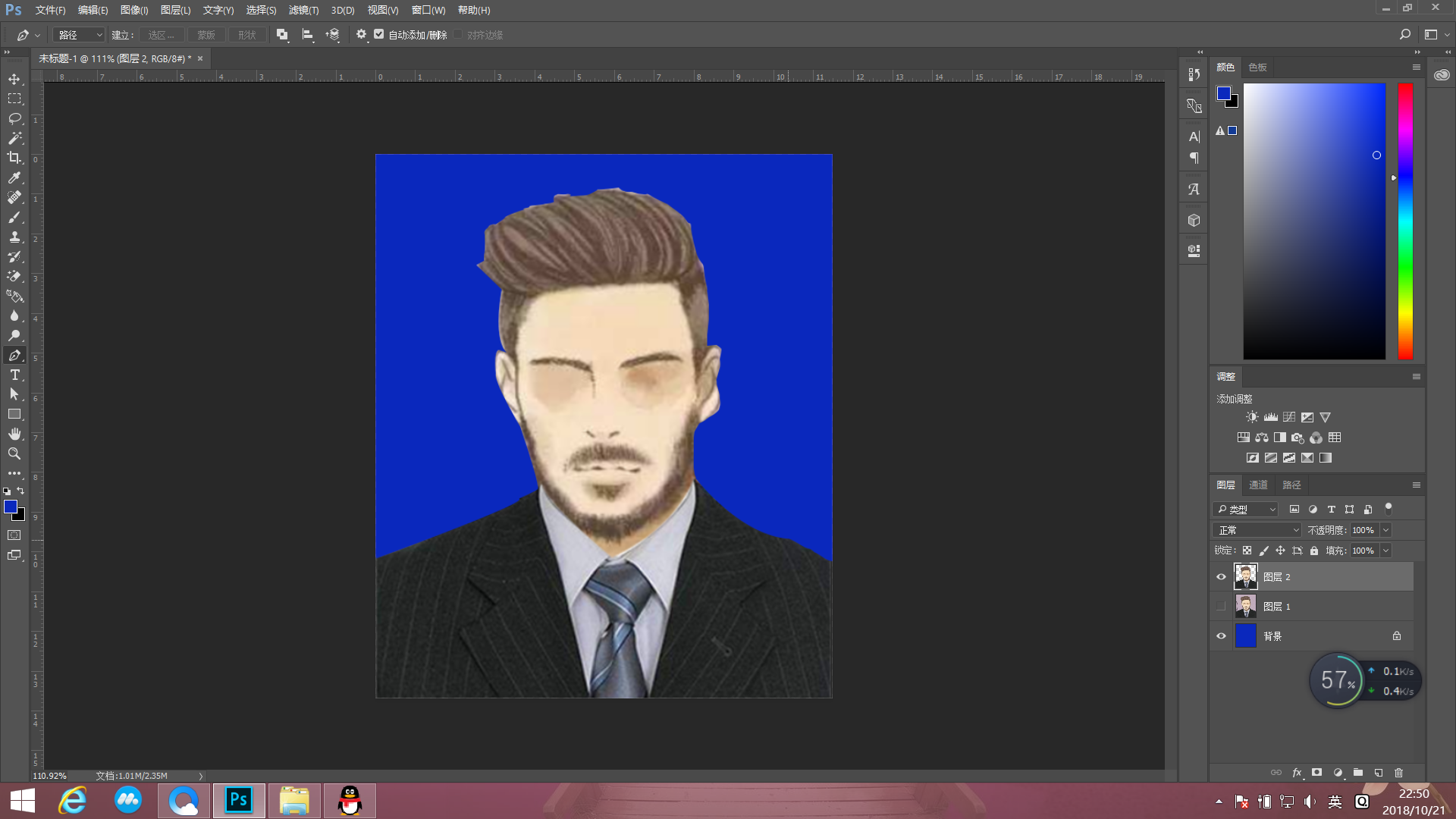Show the hidden 图层 1 layer

pyautogui.click(x=1221, y=607)
